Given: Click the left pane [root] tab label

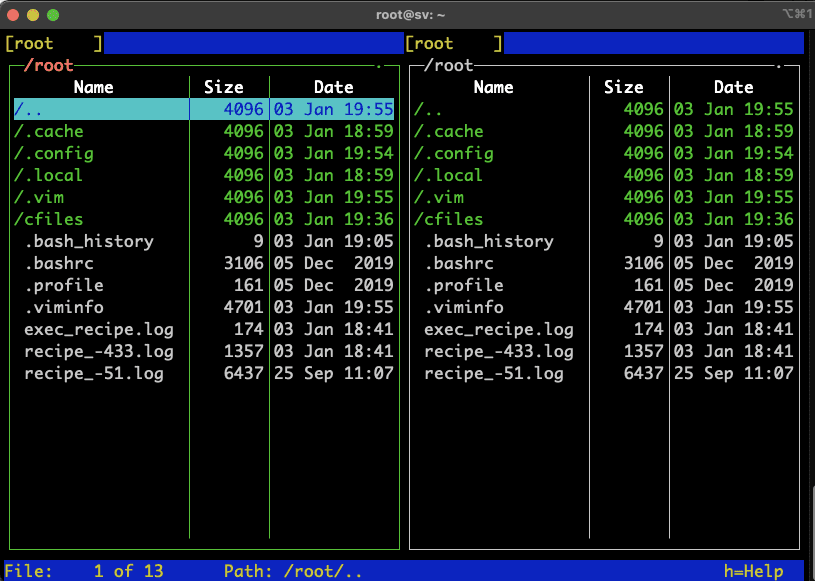Looking at the screenshot, I should point(54,43).
